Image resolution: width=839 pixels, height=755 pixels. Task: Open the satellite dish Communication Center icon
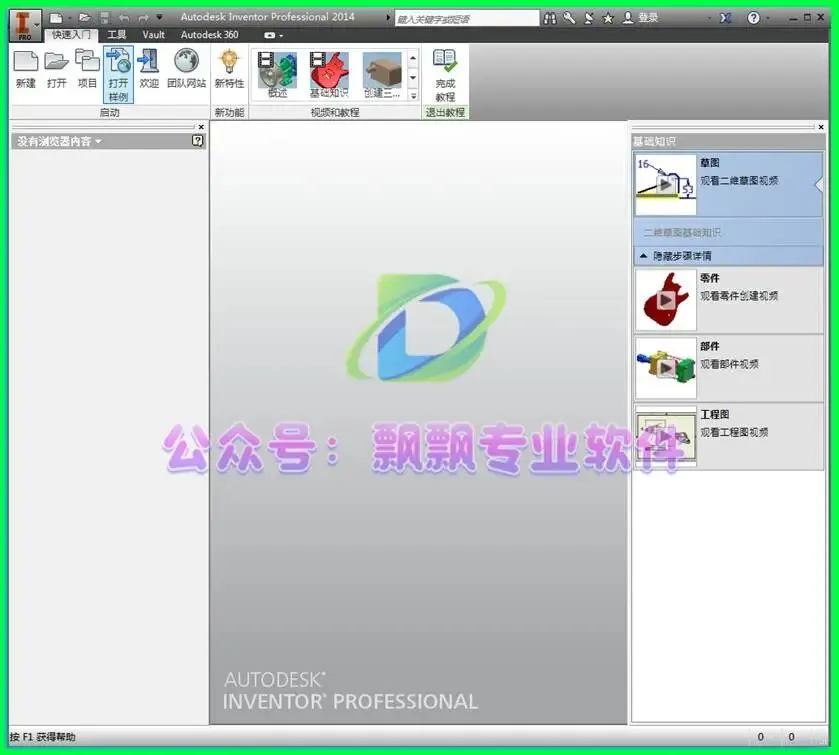[x=589, y=18]
